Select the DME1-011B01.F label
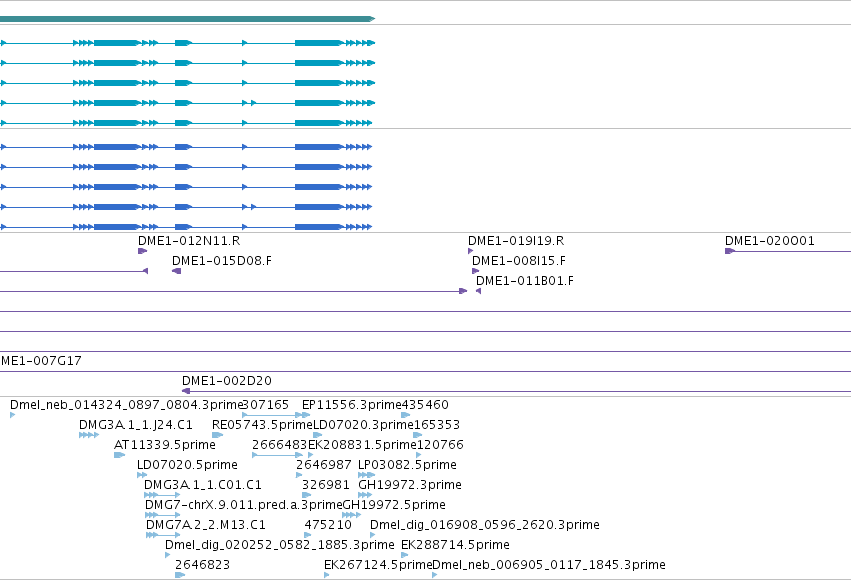The width and height of the screenshot is (851, 580). click(525, 281)
